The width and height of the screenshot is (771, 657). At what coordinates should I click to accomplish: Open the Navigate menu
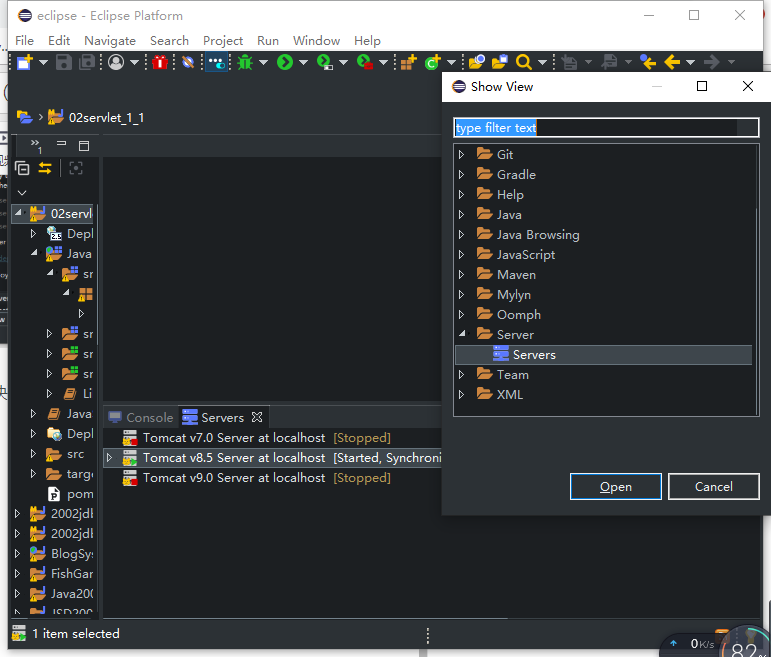110,40
